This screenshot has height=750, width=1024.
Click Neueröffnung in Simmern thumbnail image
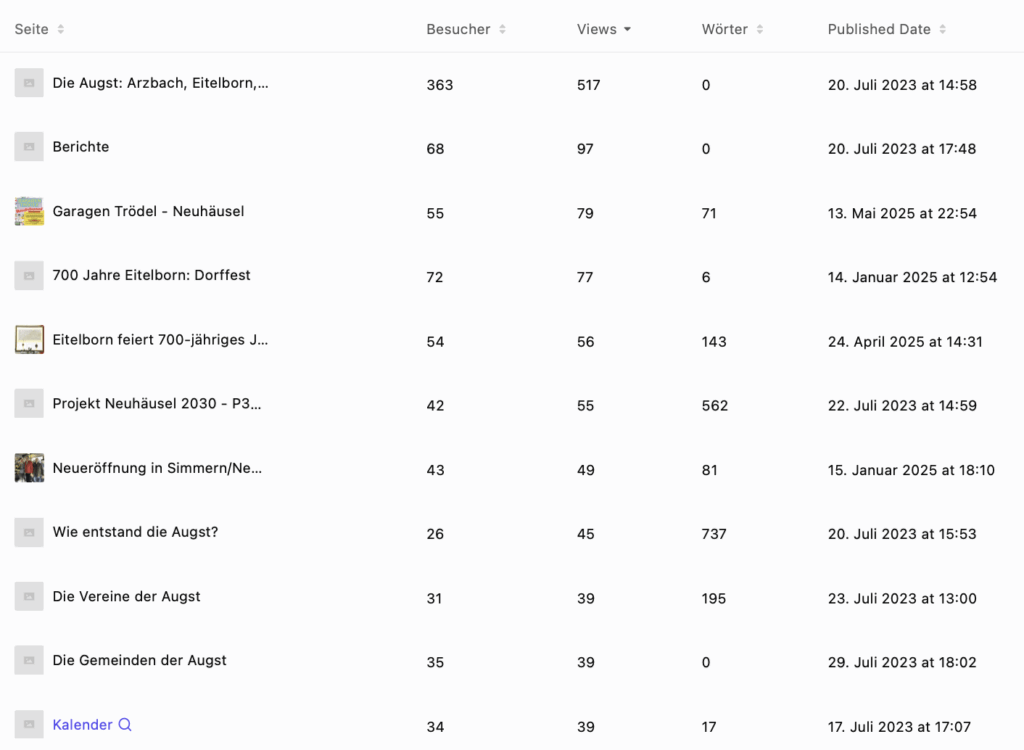point(29,468)
